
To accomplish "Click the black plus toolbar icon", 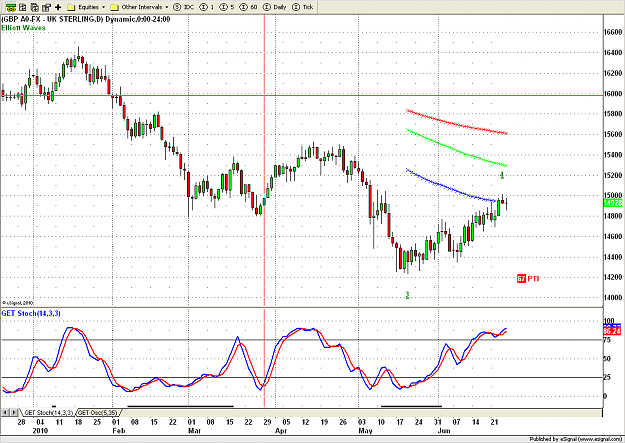I will [x=58, y=7].
